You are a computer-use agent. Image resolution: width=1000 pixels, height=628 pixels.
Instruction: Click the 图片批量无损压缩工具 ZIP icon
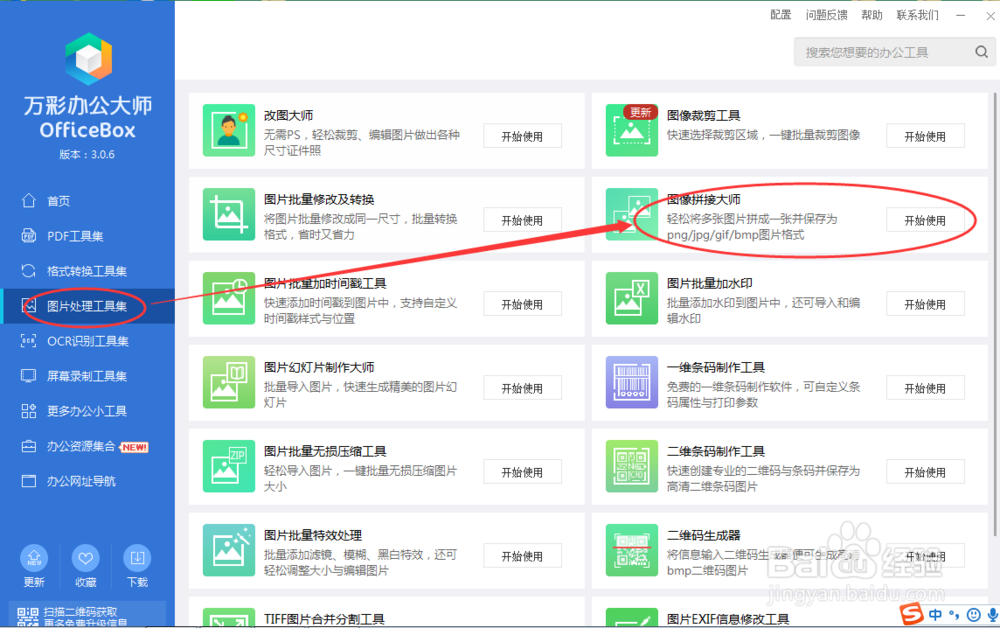click(229, 466)
